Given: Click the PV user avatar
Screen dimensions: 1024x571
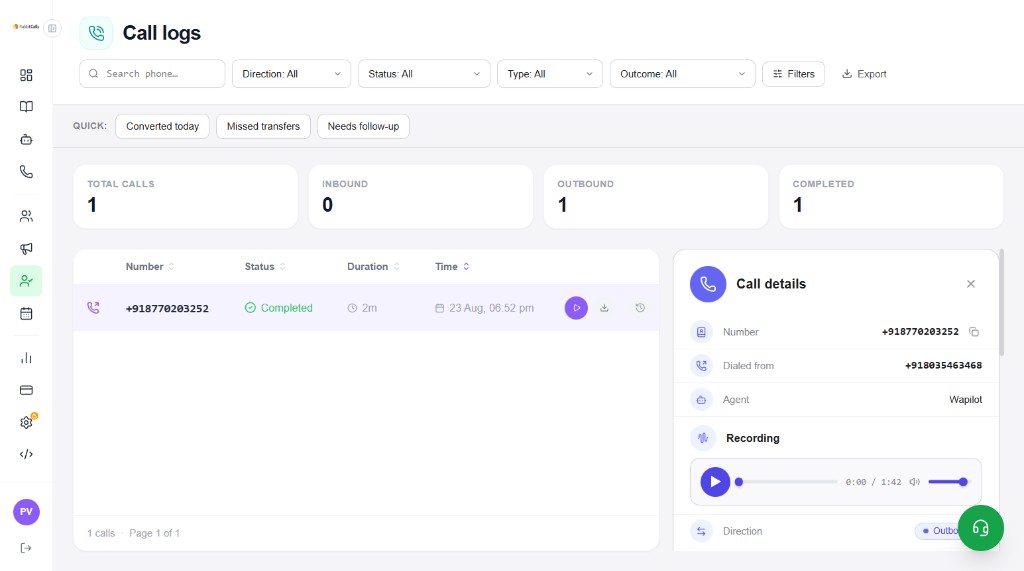Looking at the screenshot, I should [x=26, y=512].
